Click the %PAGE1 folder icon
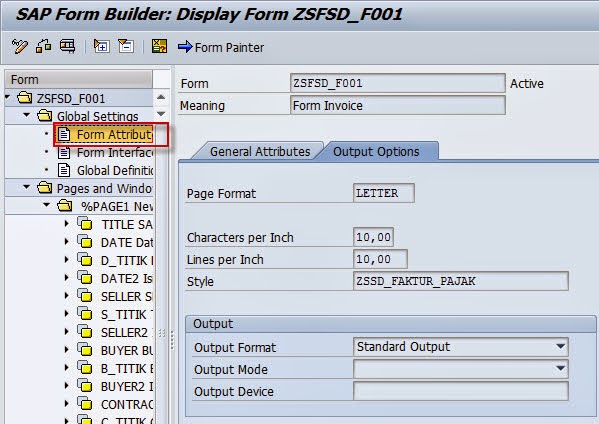 (x=65, y=206)
